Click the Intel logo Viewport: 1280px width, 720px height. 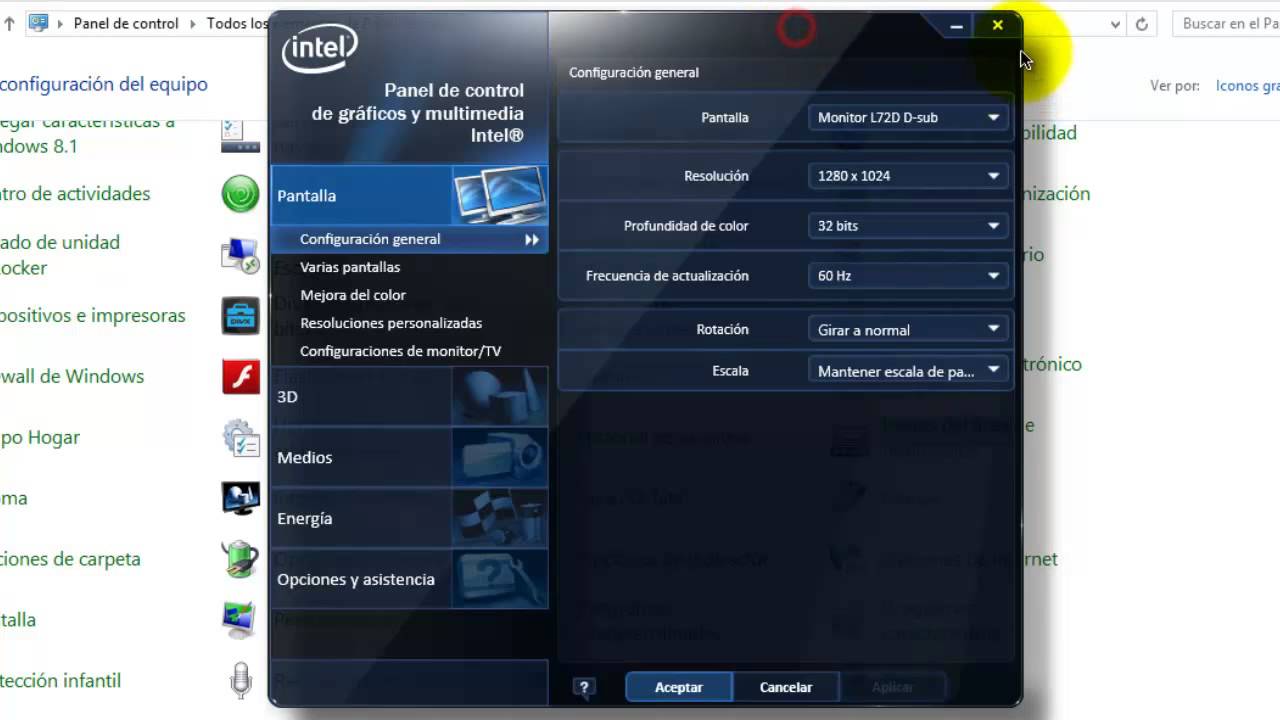320,48
